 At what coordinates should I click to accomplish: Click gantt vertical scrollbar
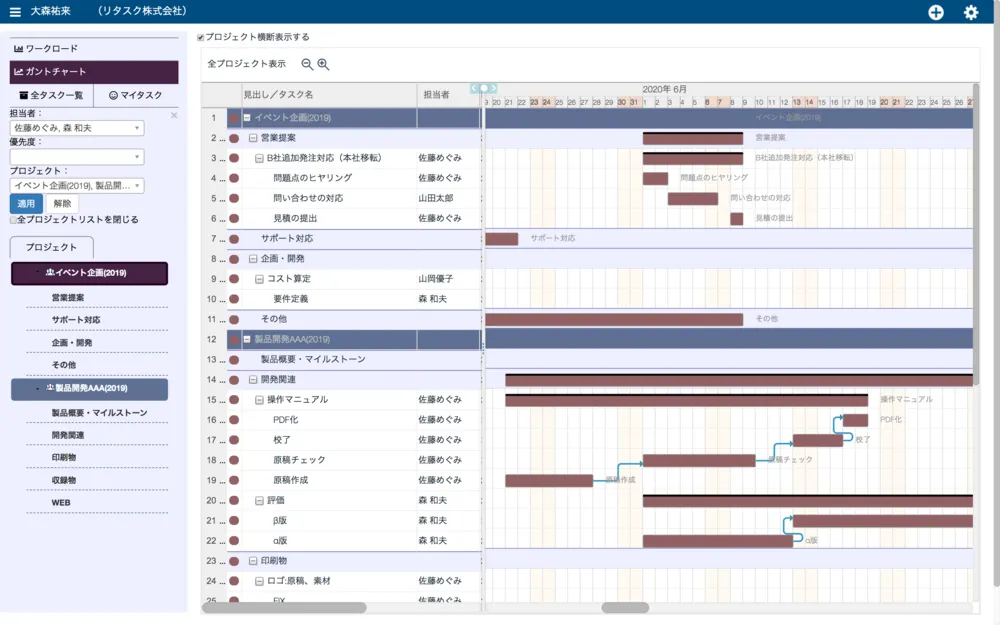point(976,233)
